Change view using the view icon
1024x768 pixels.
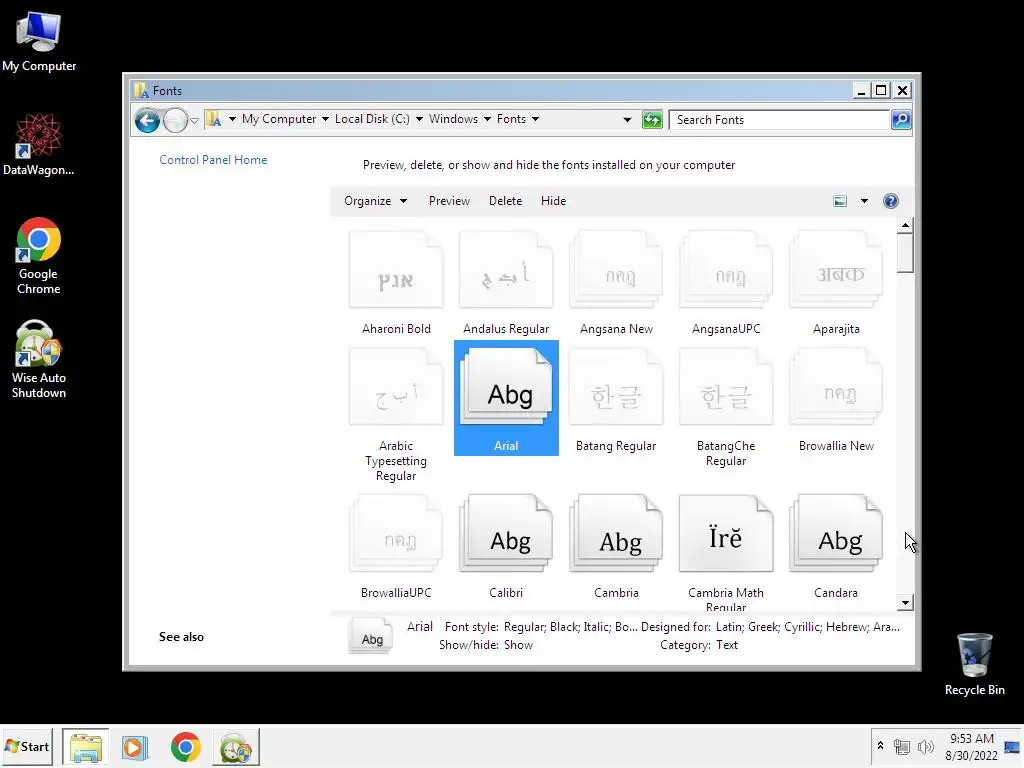pos(840,201)
